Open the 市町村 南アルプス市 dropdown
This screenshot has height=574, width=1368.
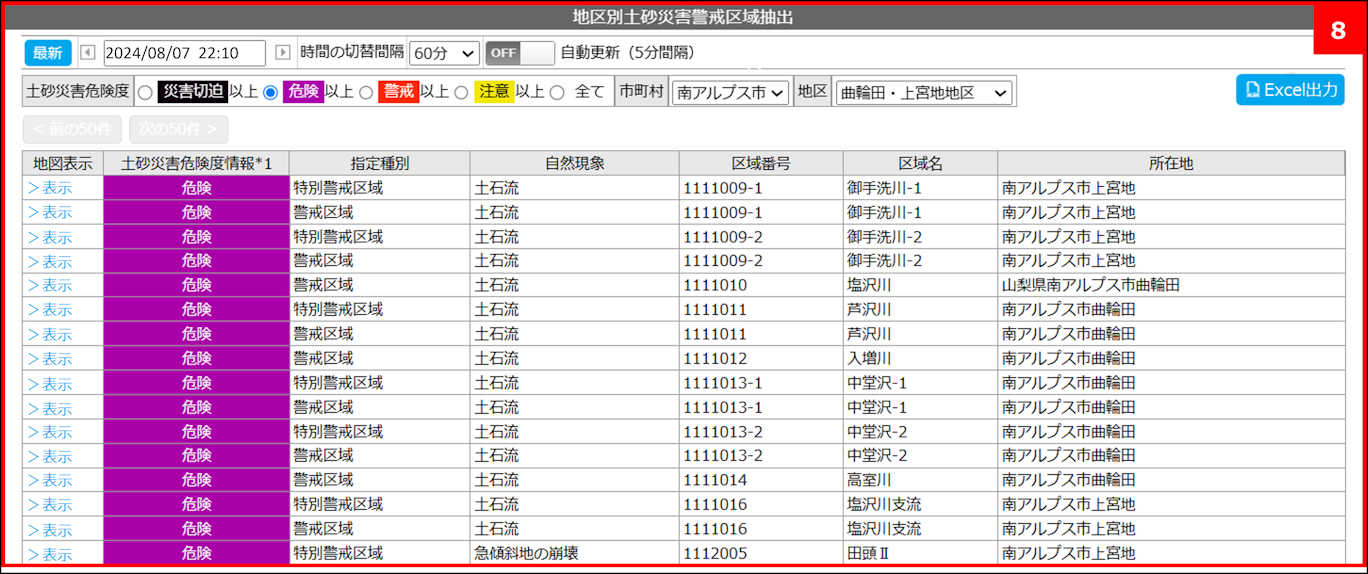[730, 93]
